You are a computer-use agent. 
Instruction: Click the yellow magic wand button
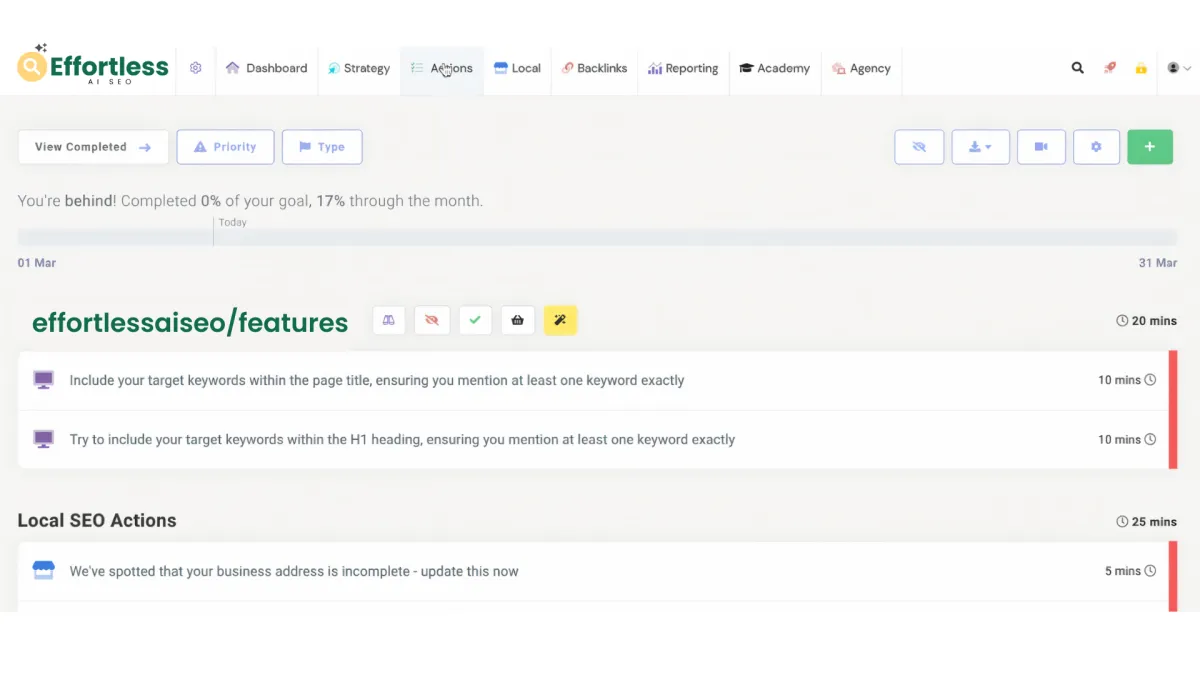[561, 320]
